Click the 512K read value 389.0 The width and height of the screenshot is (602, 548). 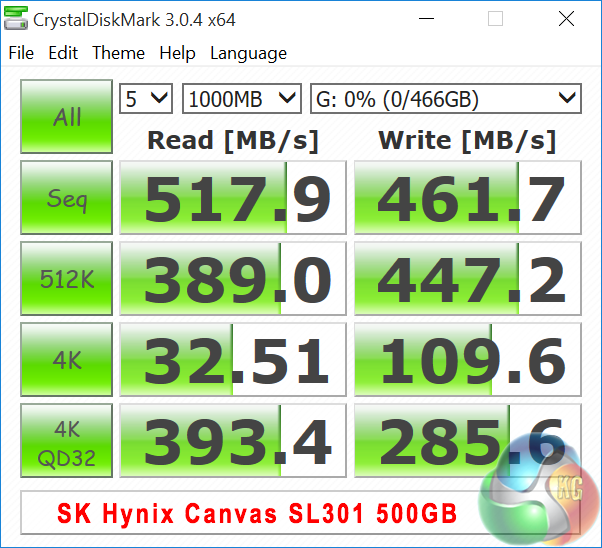pos(233,278)
